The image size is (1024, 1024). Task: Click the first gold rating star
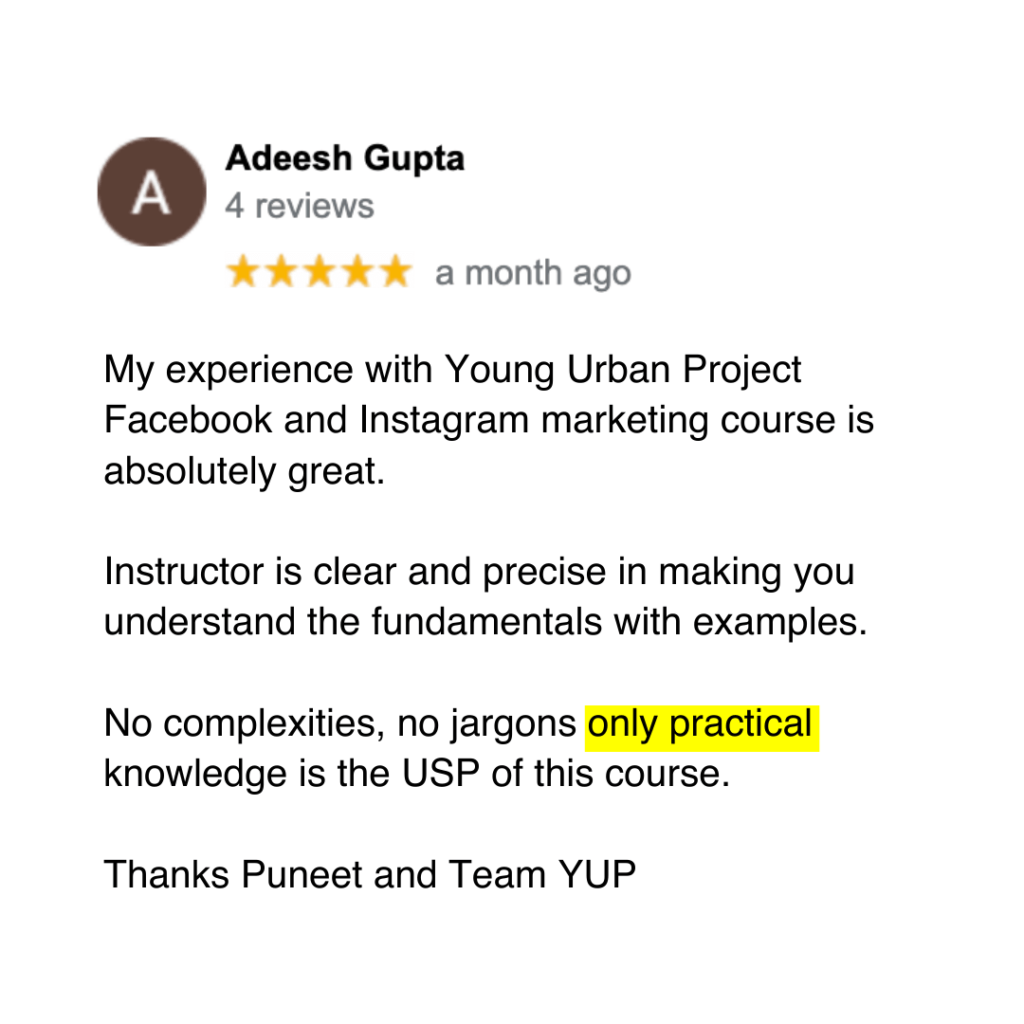click(x=243, y=272)
